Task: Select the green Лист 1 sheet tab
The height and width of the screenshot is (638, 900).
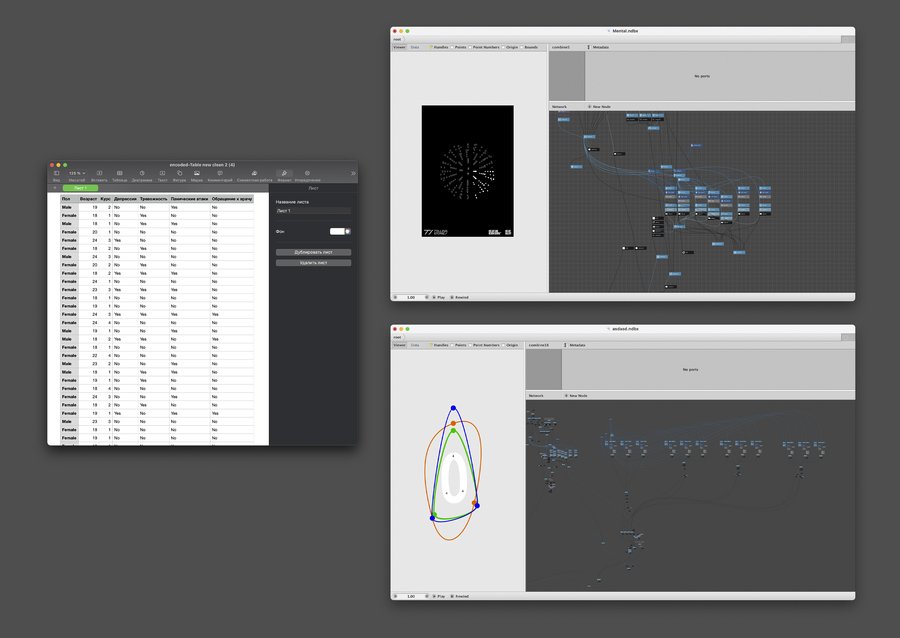Action: [80, 188]
